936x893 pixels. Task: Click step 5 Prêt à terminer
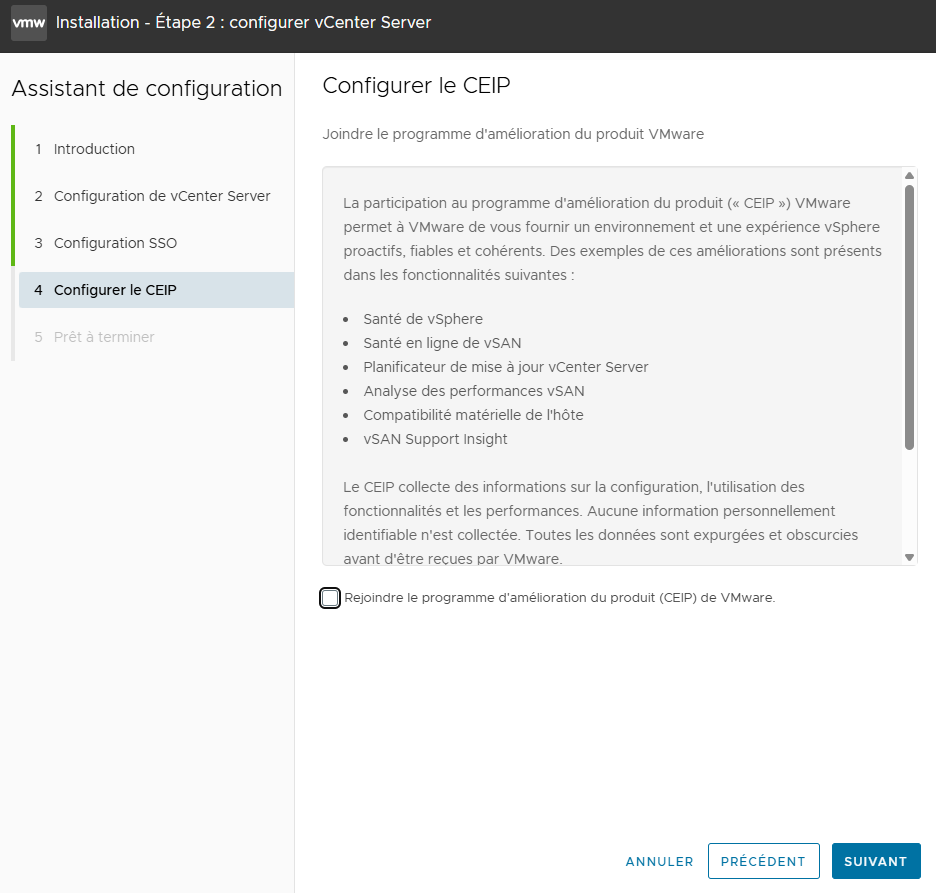click(94, 337)
